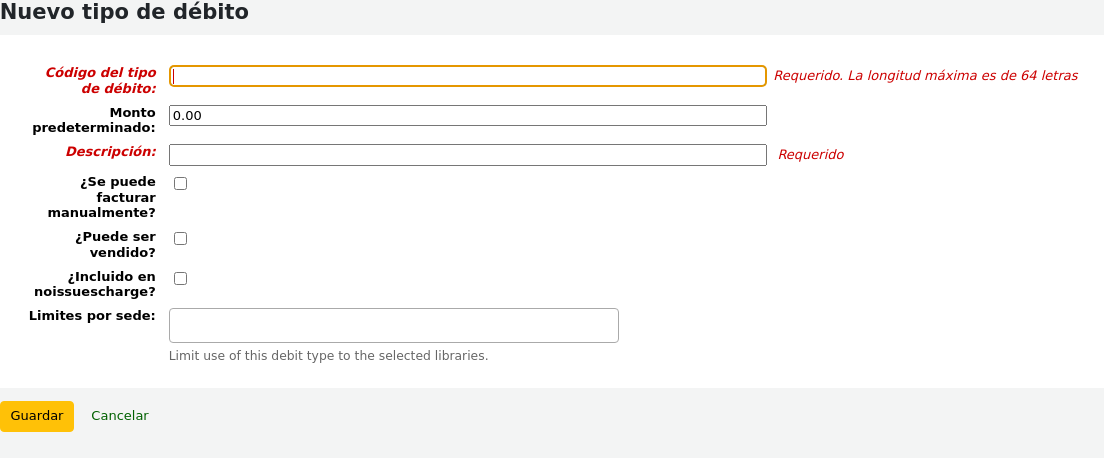Click the 'Nuevo tipo de débito' heading
Screen dimensions: 1104x458
[125, 13]
